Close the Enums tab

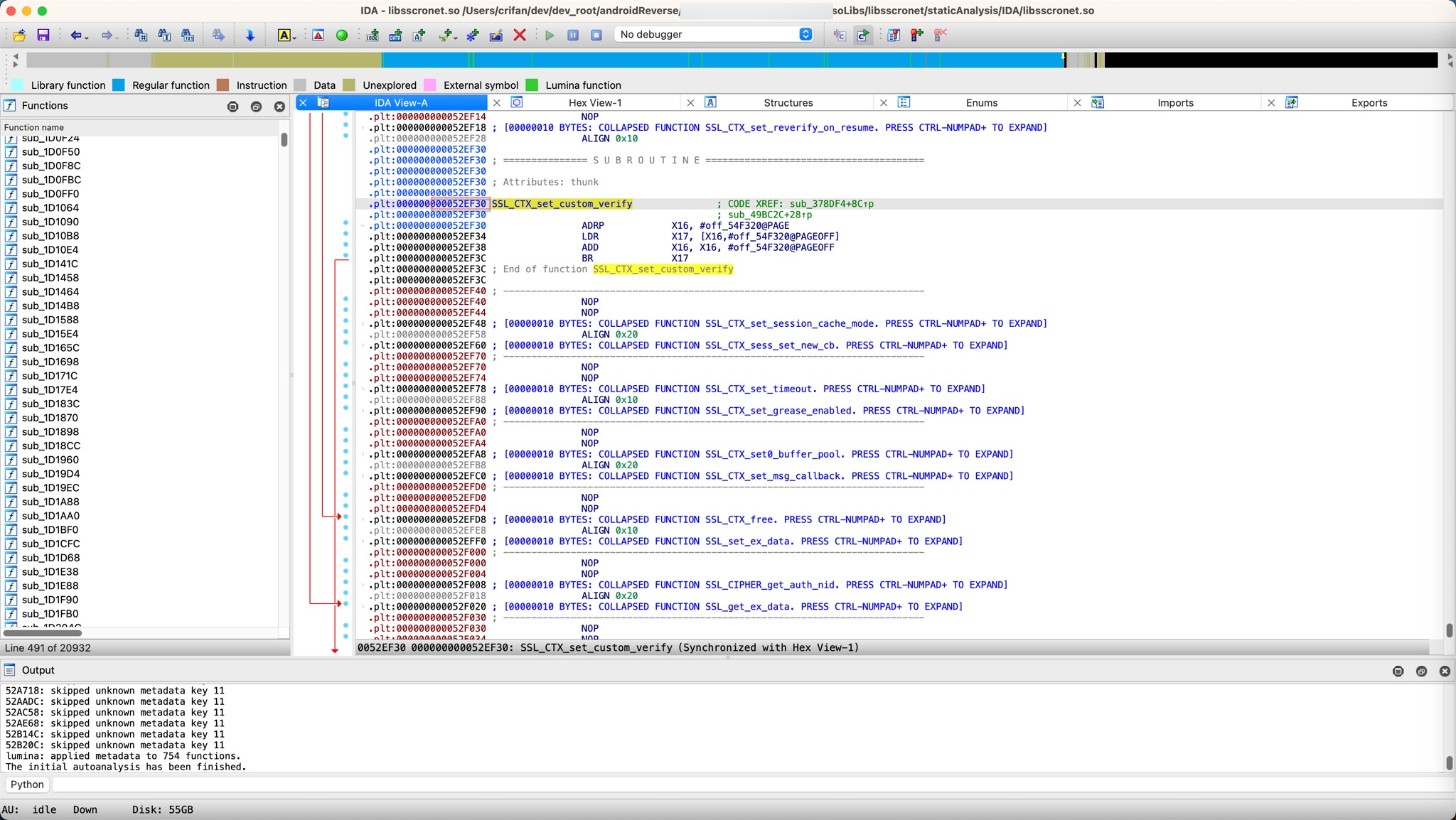pos(884,103)
